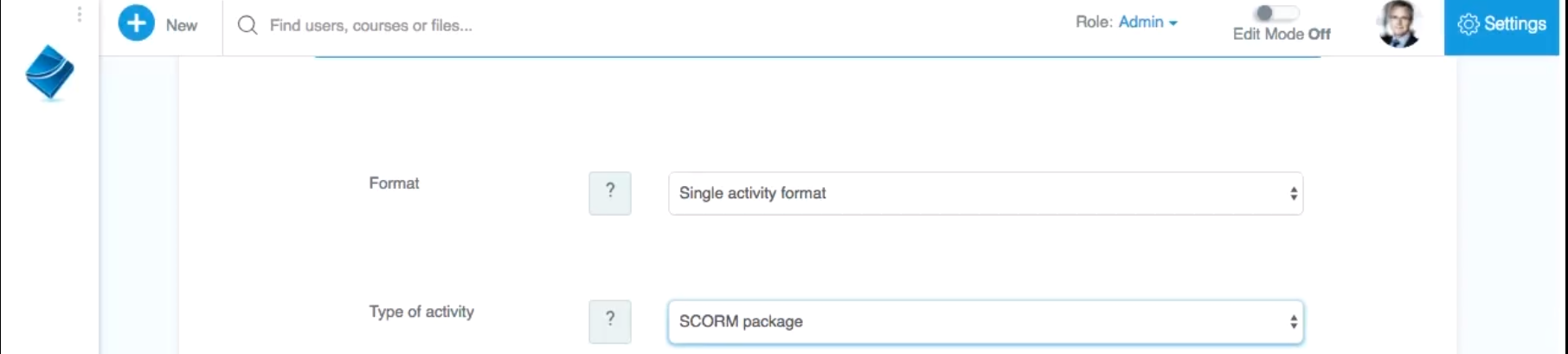Toggle the Edit Mode switch
The height and width of the screenshot is (354, 1568).
pos(1277,13)
